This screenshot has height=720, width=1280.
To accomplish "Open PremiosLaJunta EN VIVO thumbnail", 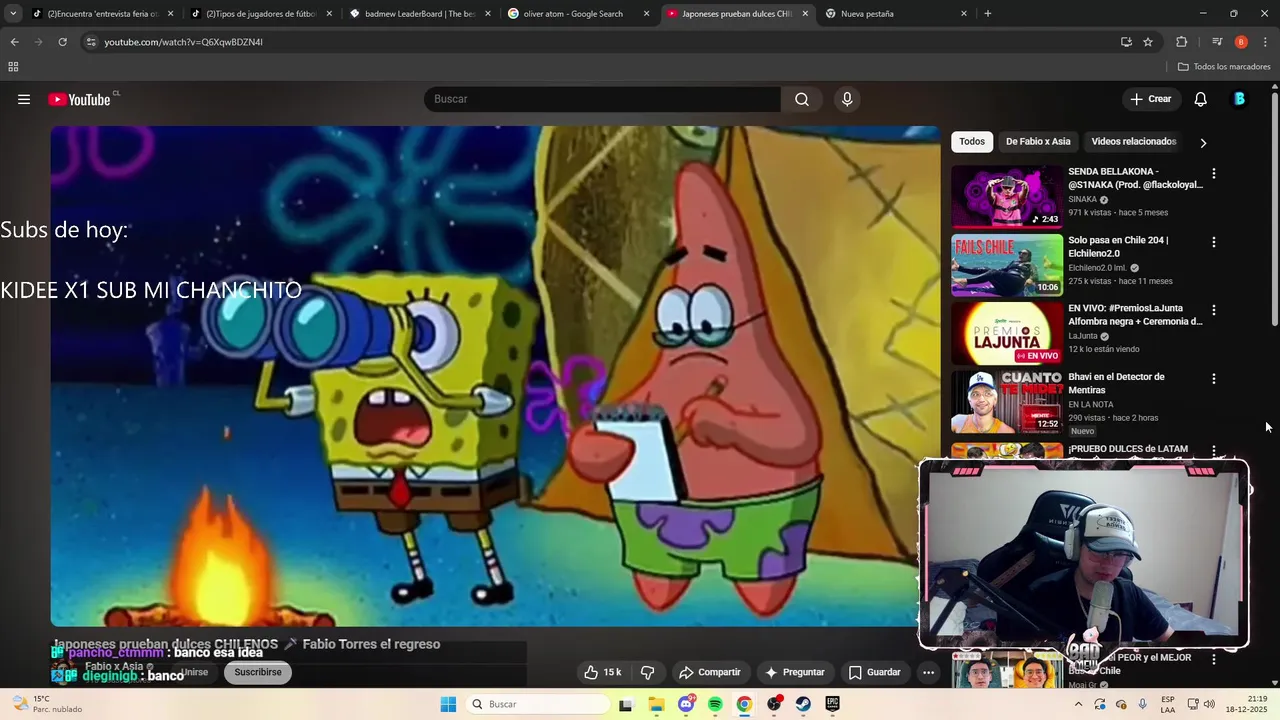I will tap(1007, 334).
